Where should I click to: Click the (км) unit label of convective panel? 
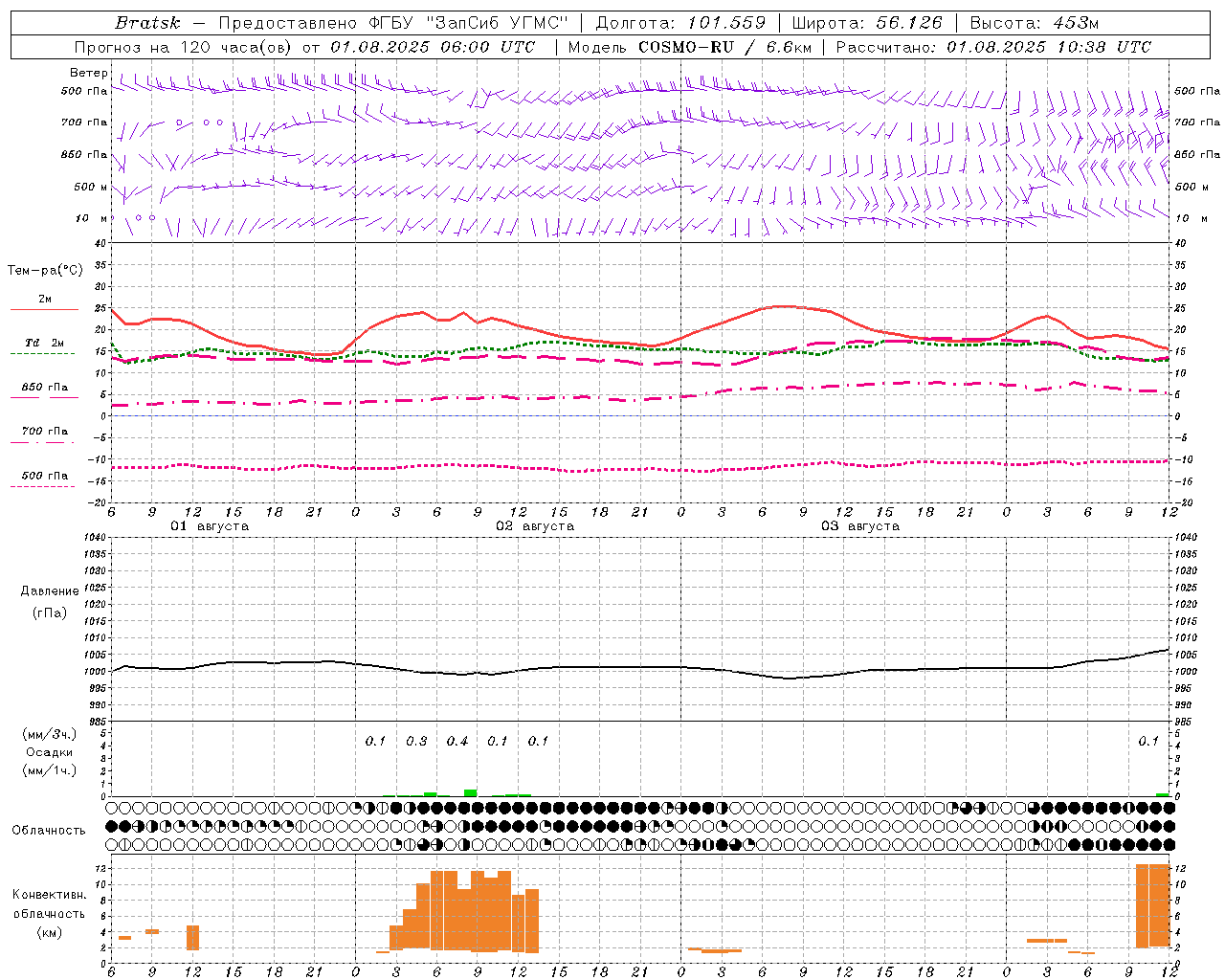click(x=50, y=932)
